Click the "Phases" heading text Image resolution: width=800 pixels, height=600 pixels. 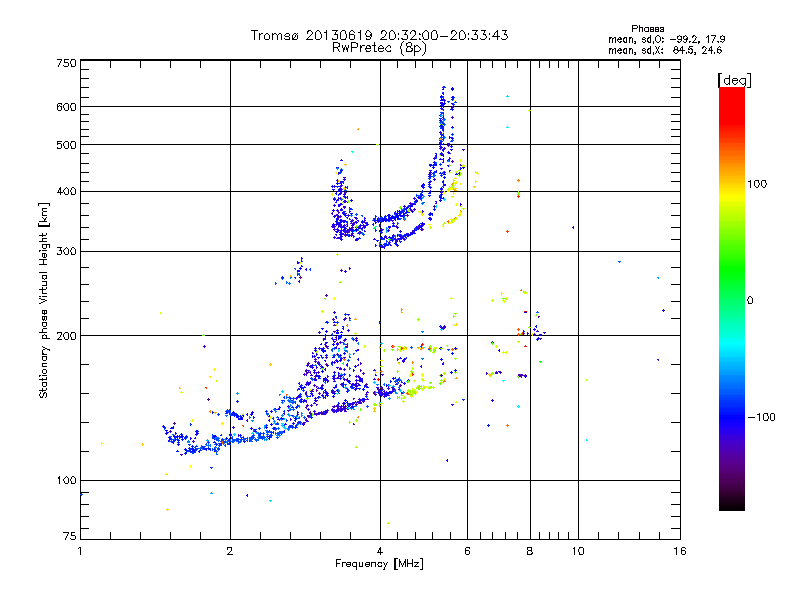(x=647, y=29)
